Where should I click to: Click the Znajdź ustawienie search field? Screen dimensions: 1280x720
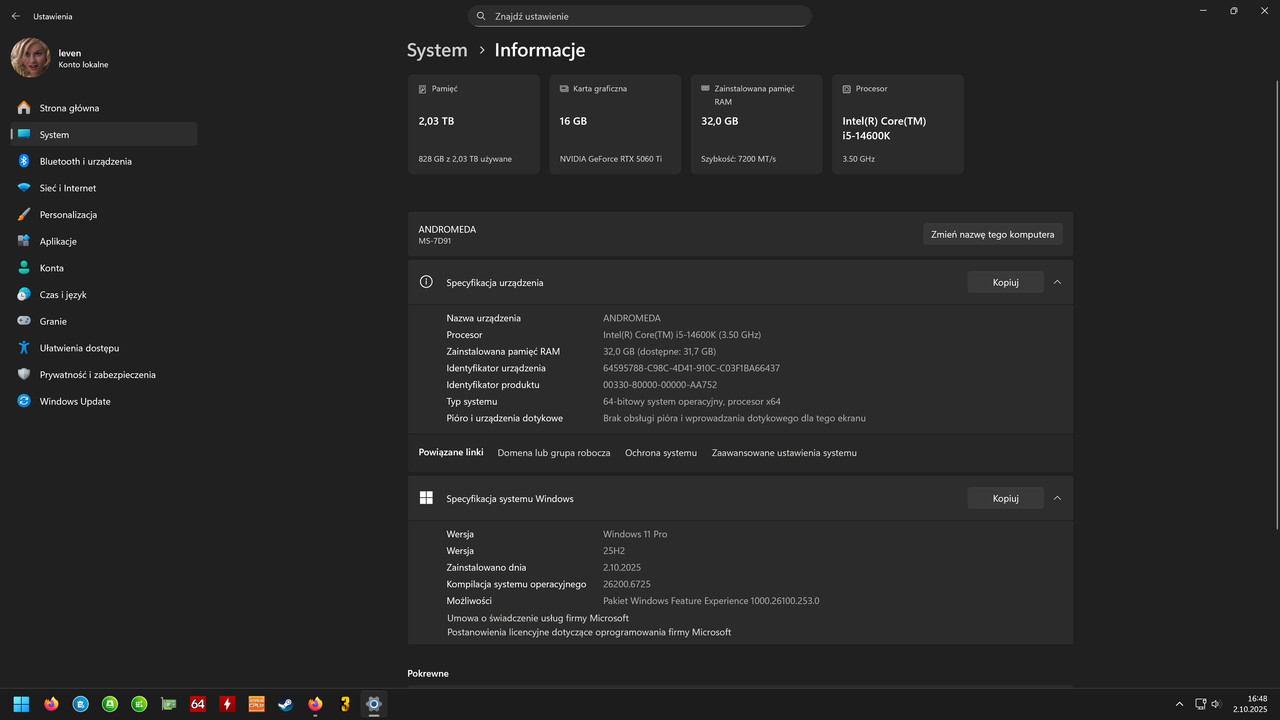point(639,16)
